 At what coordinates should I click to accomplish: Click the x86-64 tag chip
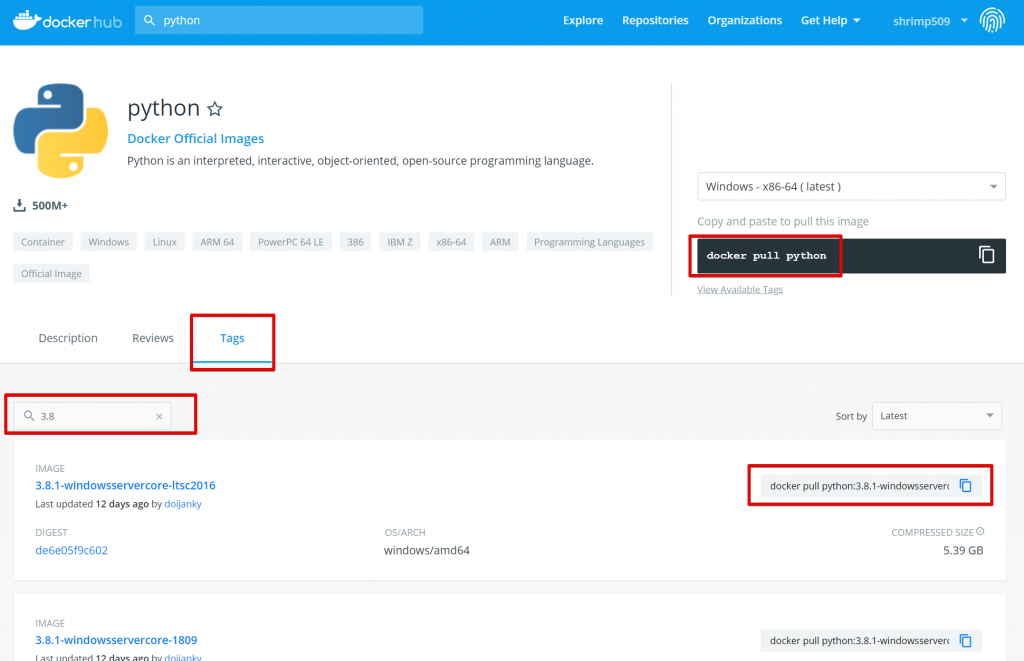pyautogui.click(x=451, y=242)
